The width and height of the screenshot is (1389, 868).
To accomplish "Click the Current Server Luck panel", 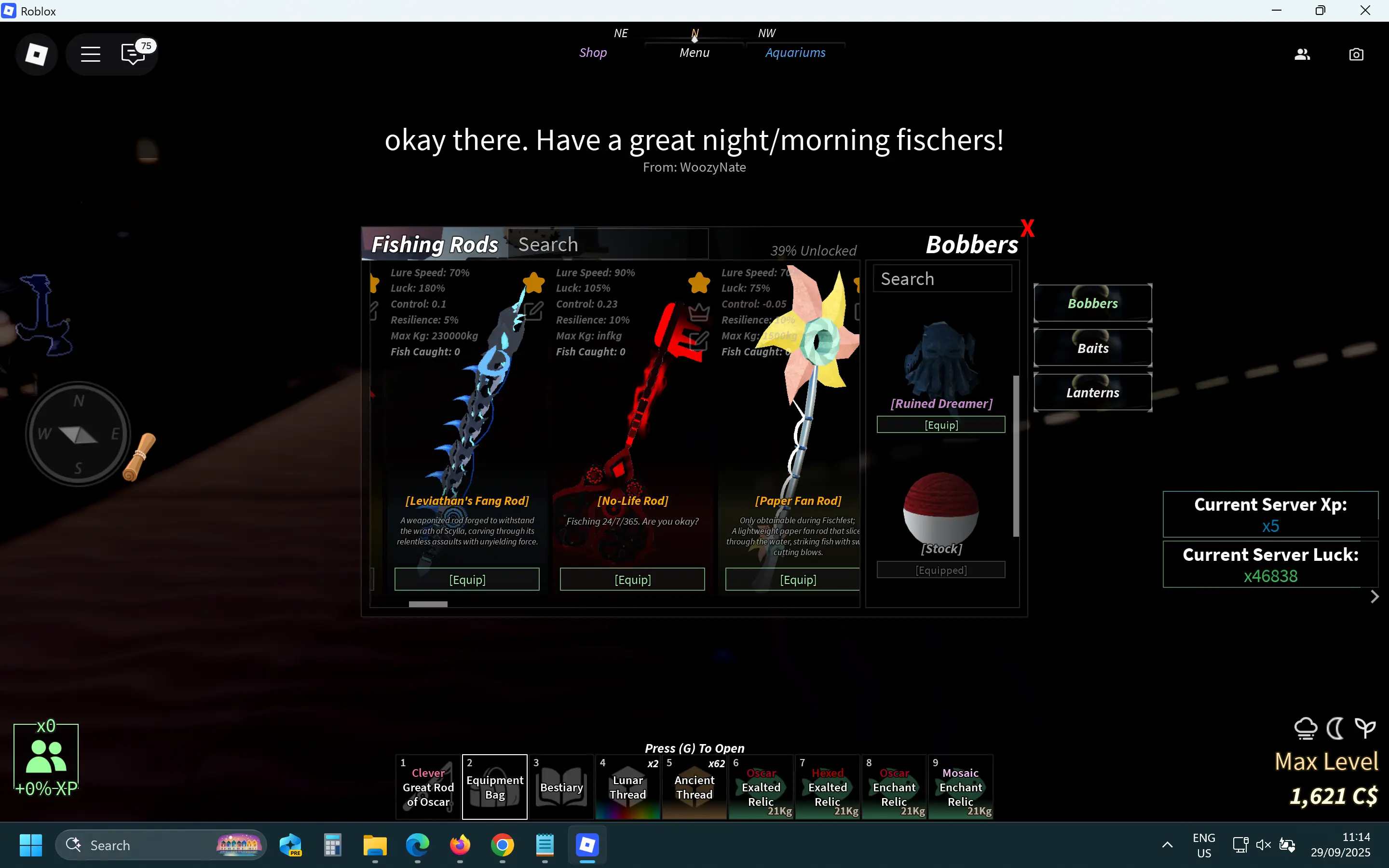I will click(x=1270, y=565).
